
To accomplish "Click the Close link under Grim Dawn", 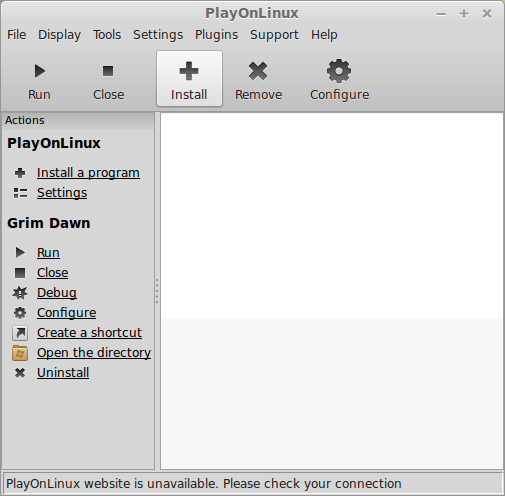I will pos(53,273).
